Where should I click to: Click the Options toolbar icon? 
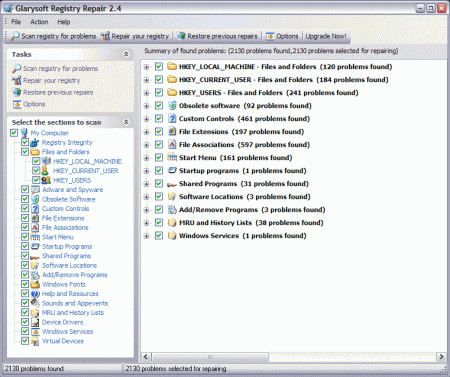pyautogui.click(x=270, y=36)
